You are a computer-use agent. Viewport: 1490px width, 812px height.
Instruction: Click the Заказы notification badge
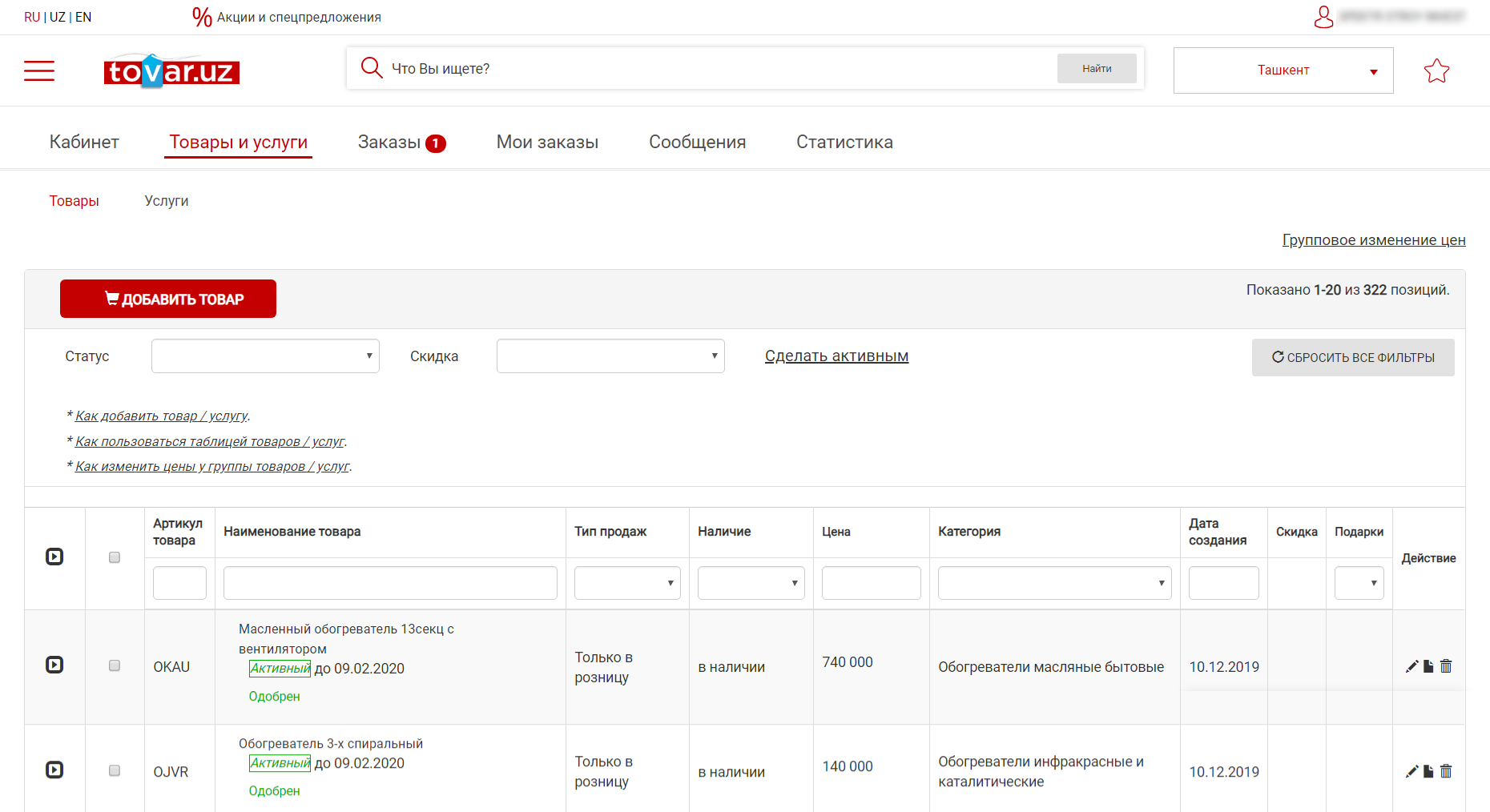(435, 143)
